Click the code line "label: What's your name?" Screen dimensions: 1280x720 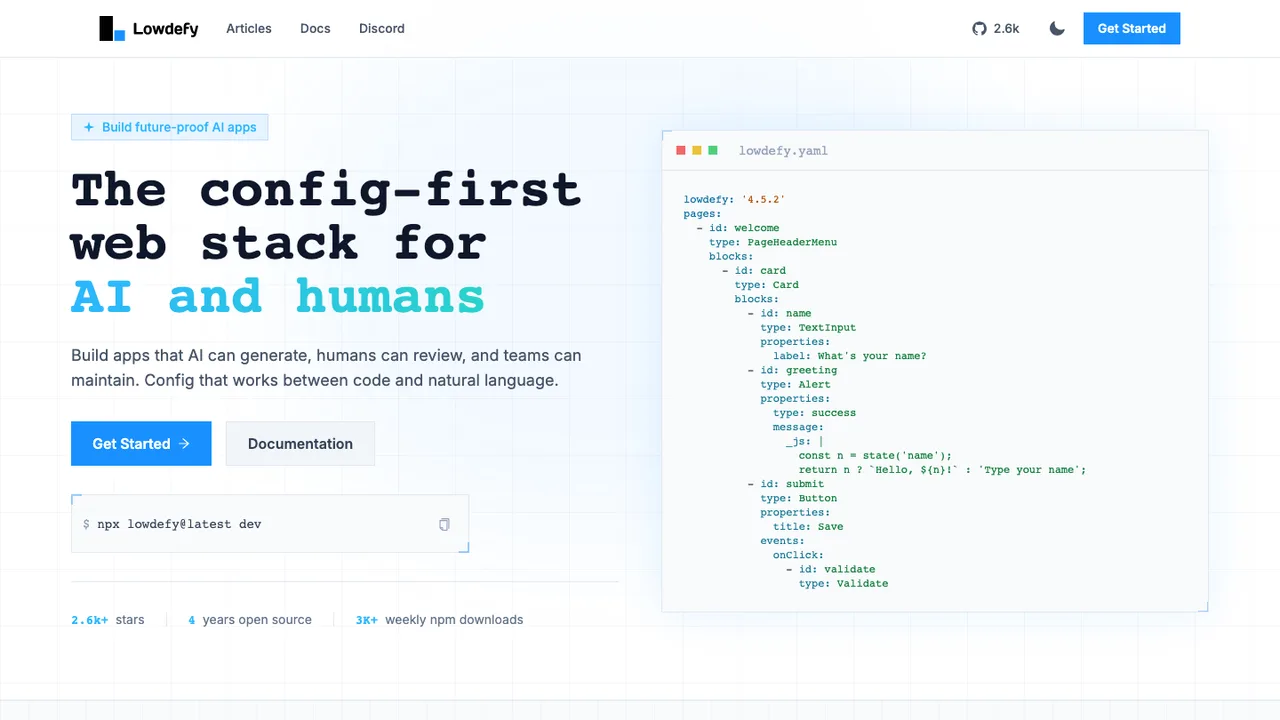click(x=850, y=356)
